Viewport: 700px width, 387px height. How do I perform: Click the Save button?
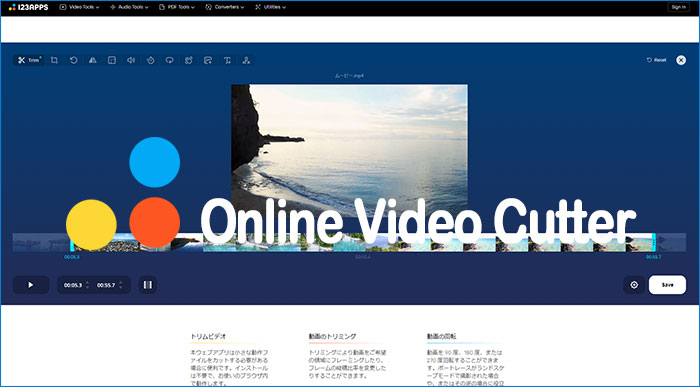click(x=667, y=285)
